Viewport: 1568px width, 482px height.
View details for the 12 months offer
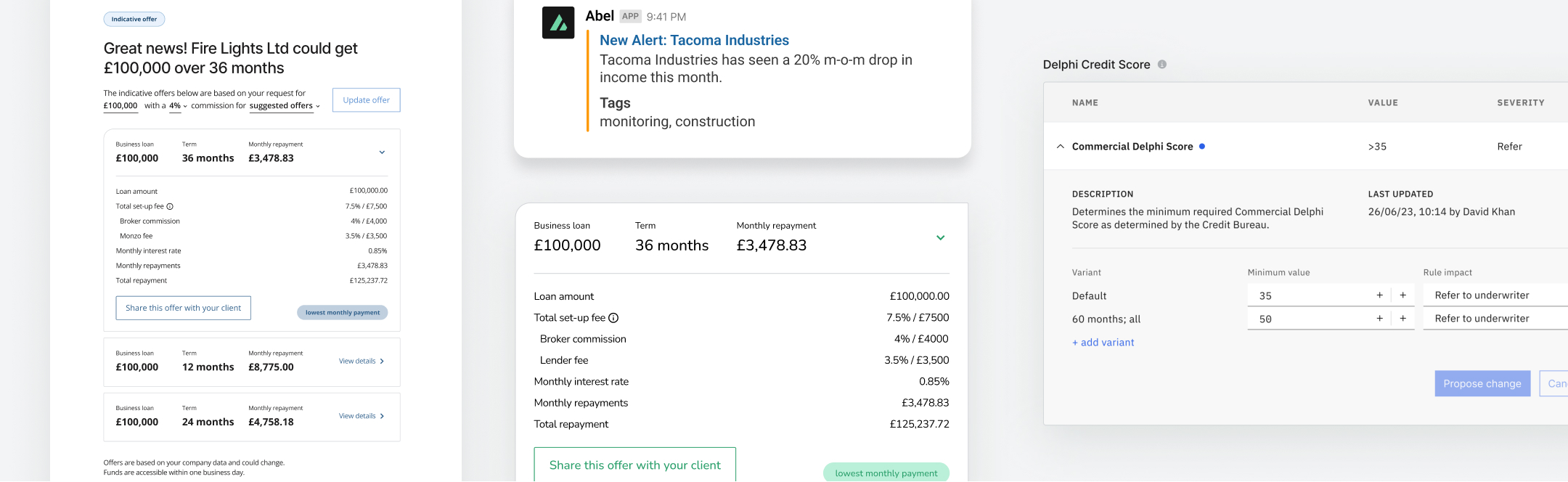point(361,361)
